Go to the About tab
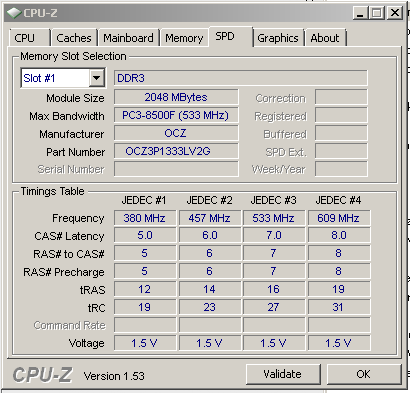The width and height of the screenshot is (410, 393). tap(325, 38)
